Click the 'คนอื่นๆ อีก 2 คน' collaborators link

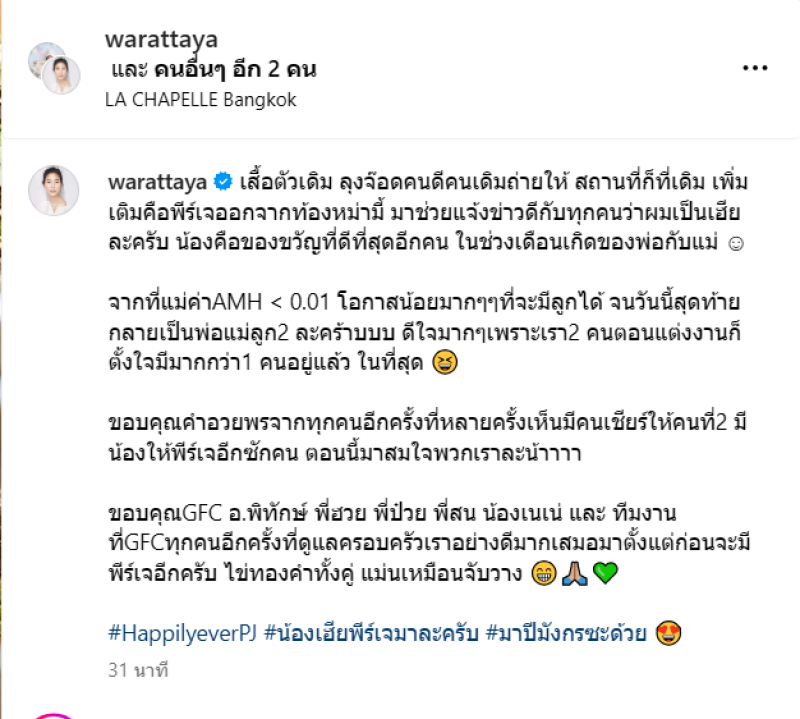[x=235, y=69]
